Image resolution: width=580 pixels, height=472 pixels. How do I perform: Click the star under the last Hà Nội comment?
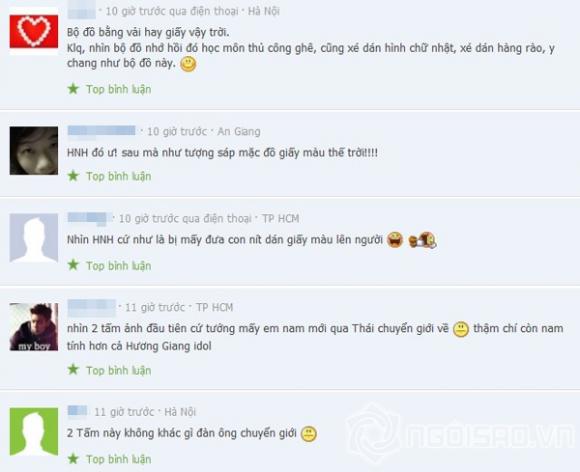73,459
